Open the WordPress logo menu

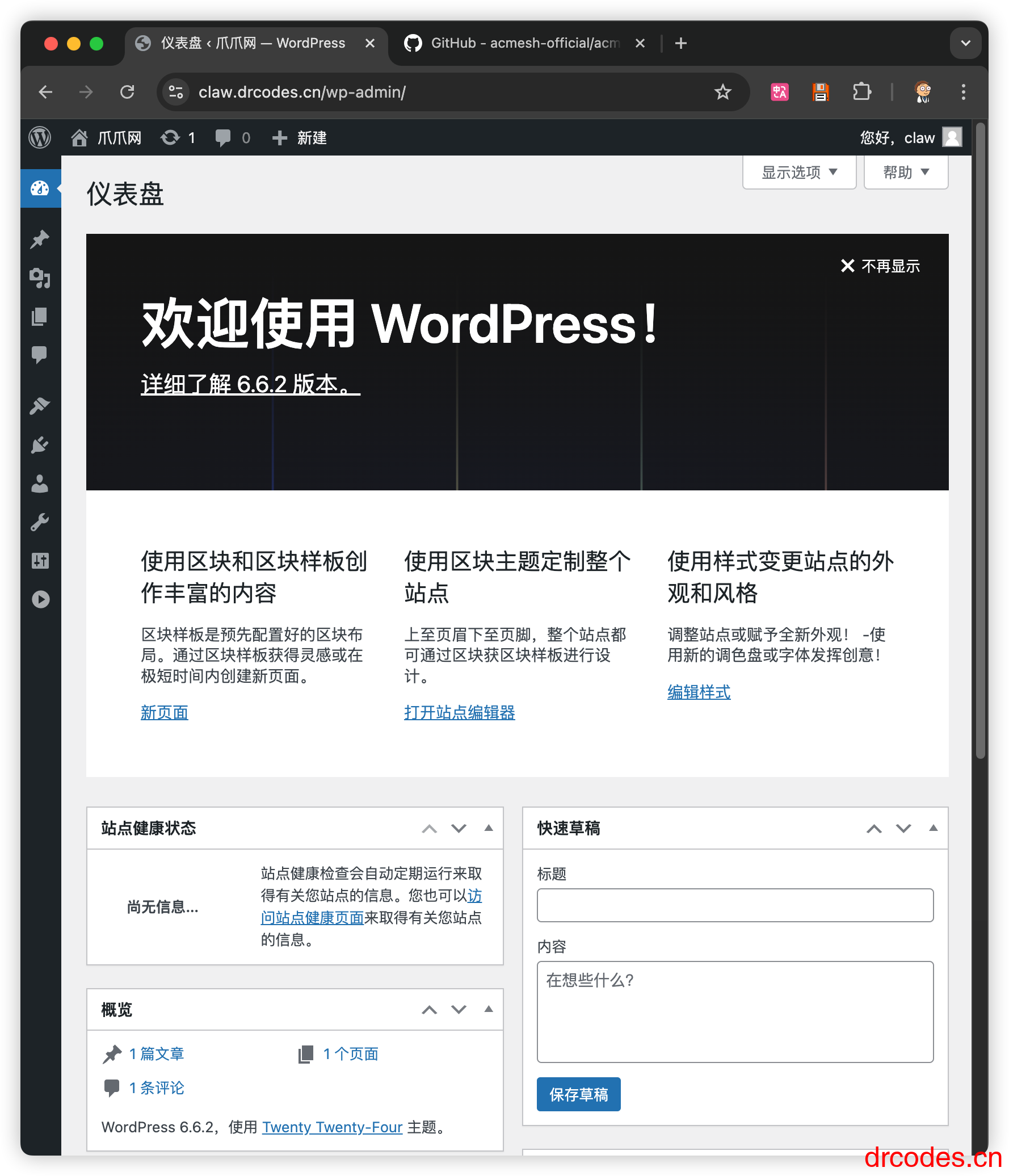(x=40, y=137)
